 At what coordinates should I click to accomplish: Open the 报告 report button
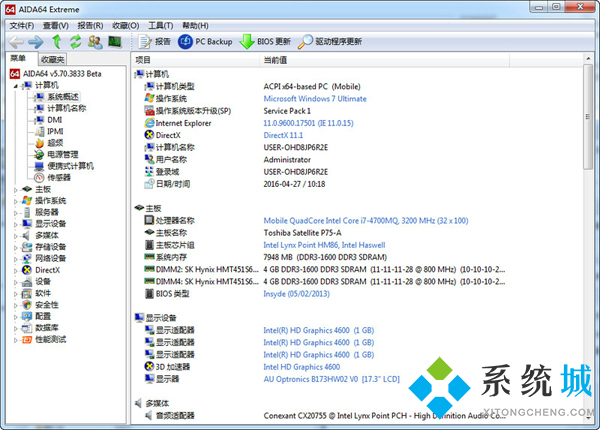point(154,41)
